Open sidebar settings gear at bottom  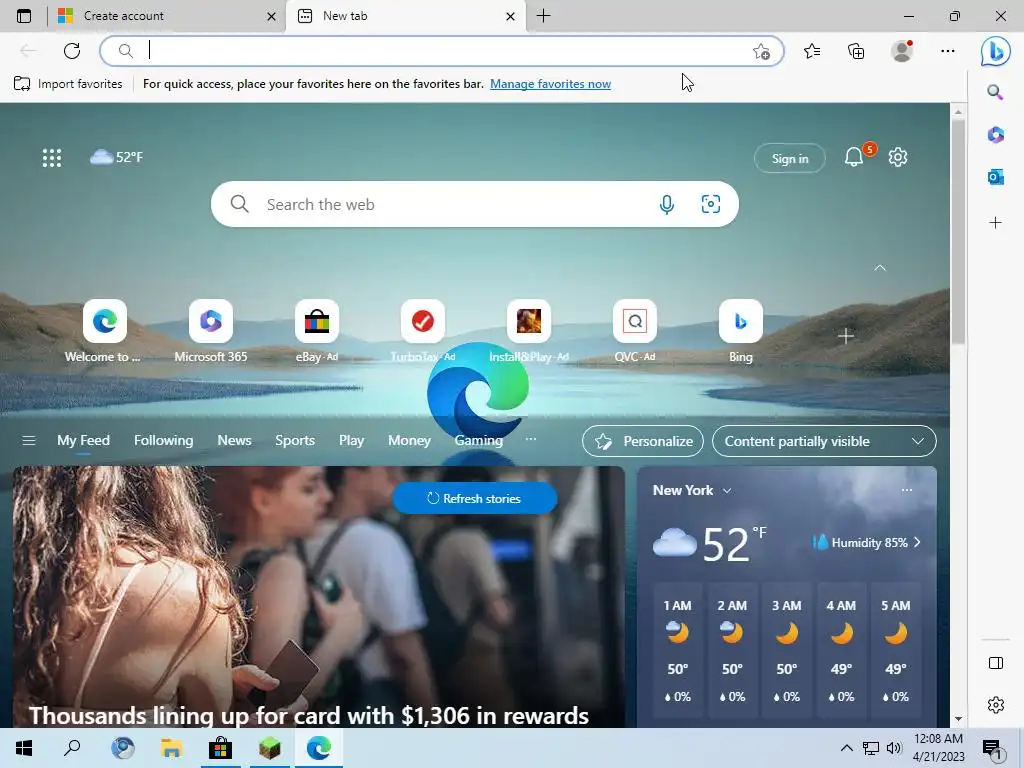point(995,705)
